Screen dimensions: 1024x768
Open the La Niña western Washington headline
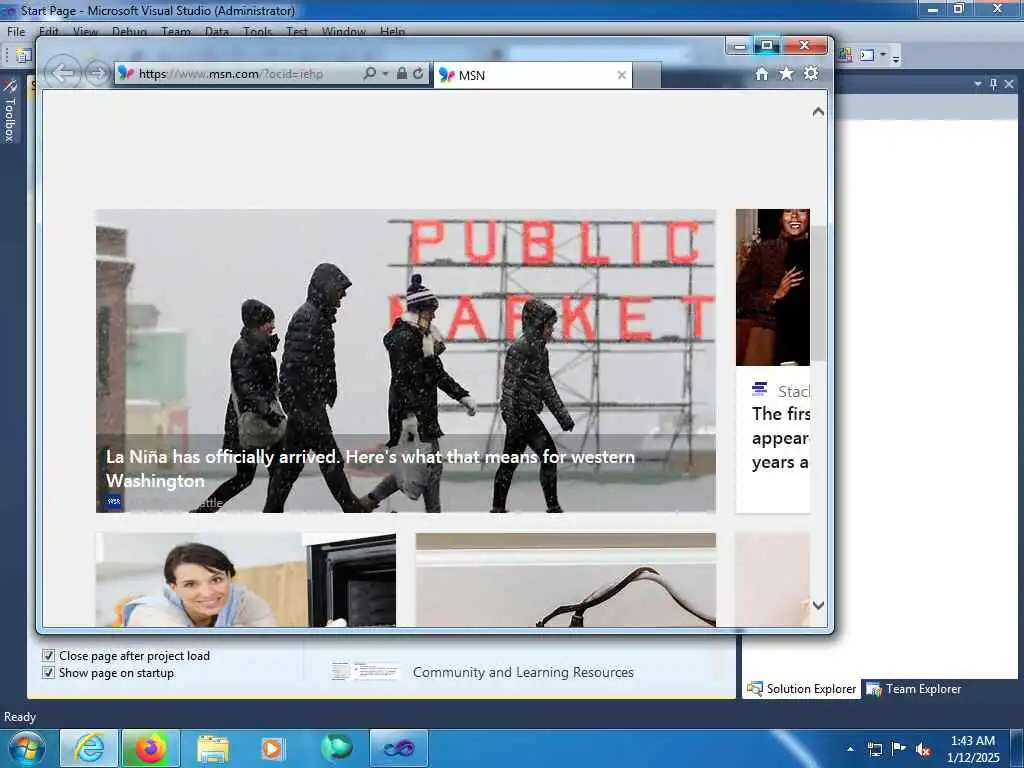pyautogui.click(x=370, y=468)
